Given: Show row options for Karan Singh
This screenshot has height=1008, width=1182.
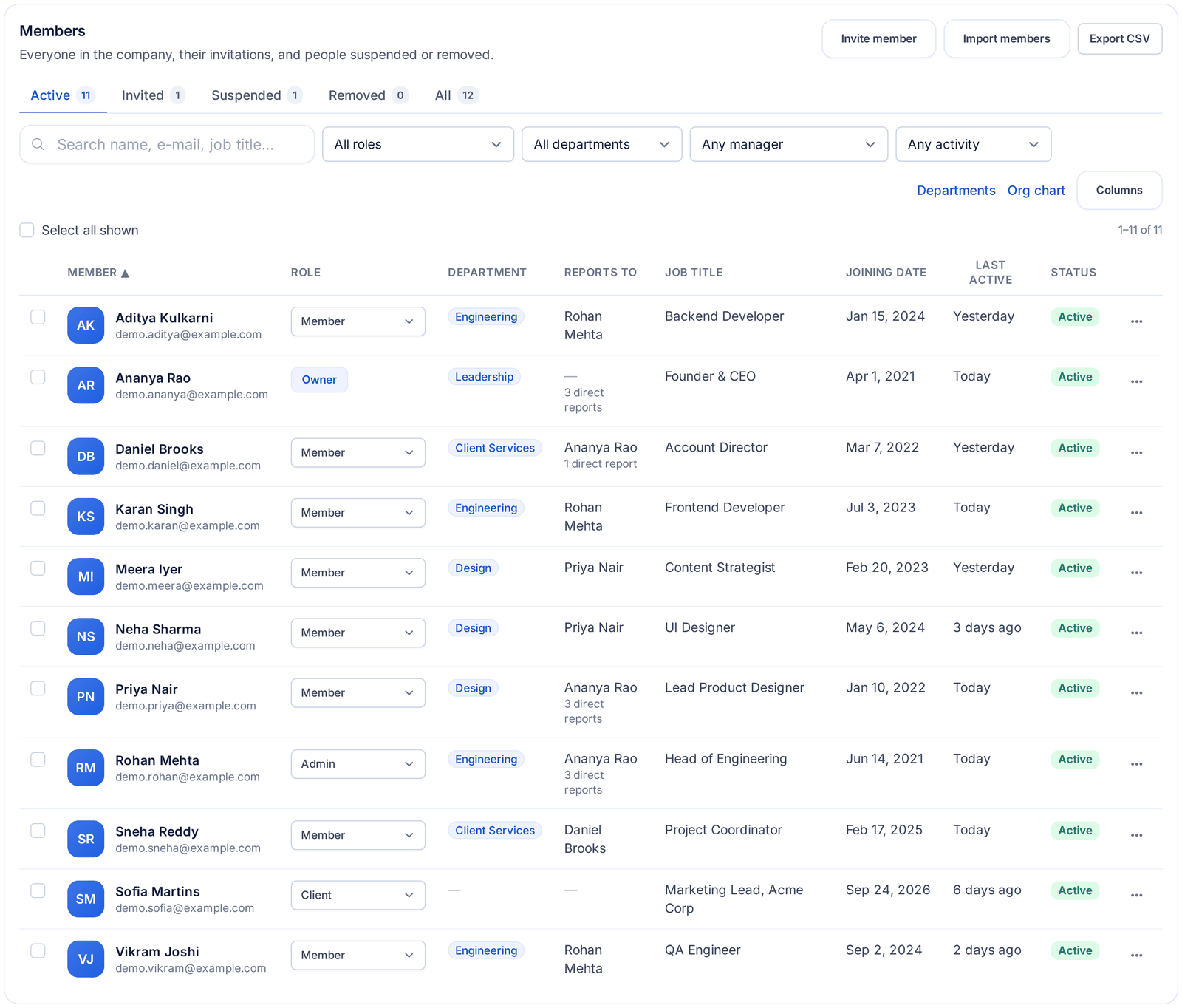Looking at the screenshot, I should pyautogui.click(x=1136, y=513).
